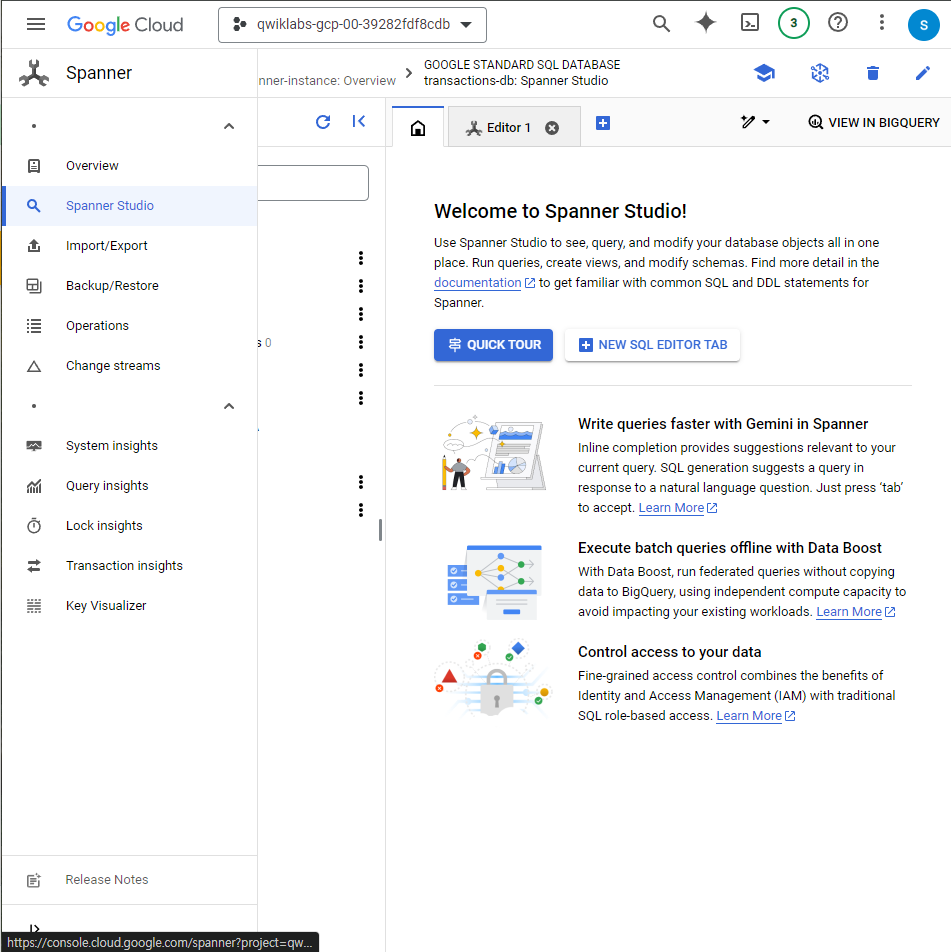Open the project selector qwiklabs-gcp-00-39282fdf8cdb
This screenshot has height=952, width=951.
pyautogui.click(x=352, y=25)
